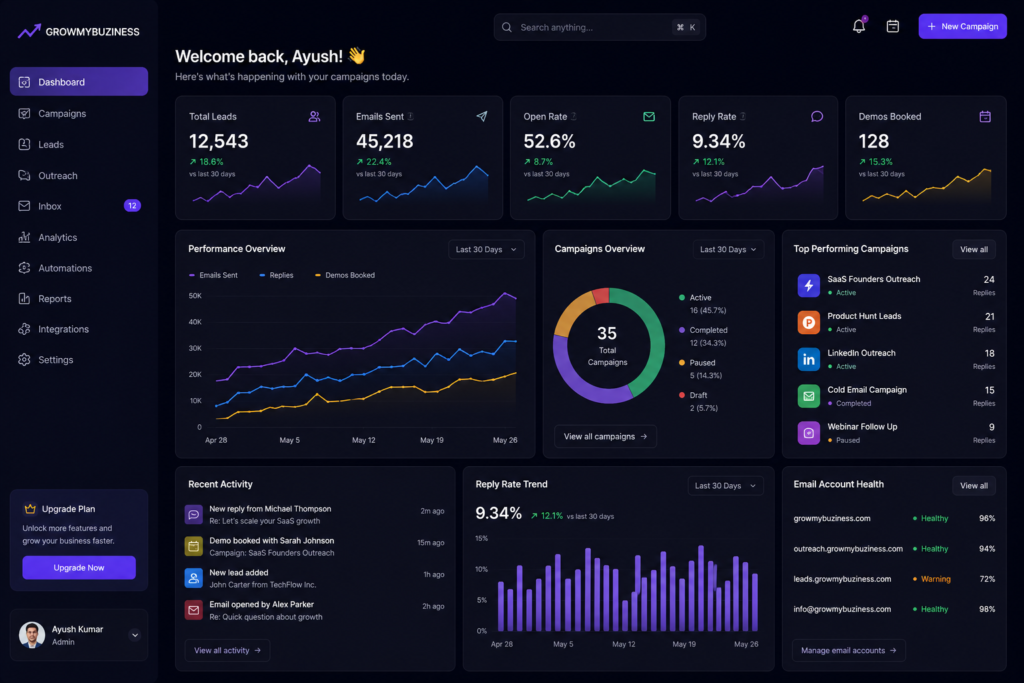Click the Inbox badge showing 12

132,206
